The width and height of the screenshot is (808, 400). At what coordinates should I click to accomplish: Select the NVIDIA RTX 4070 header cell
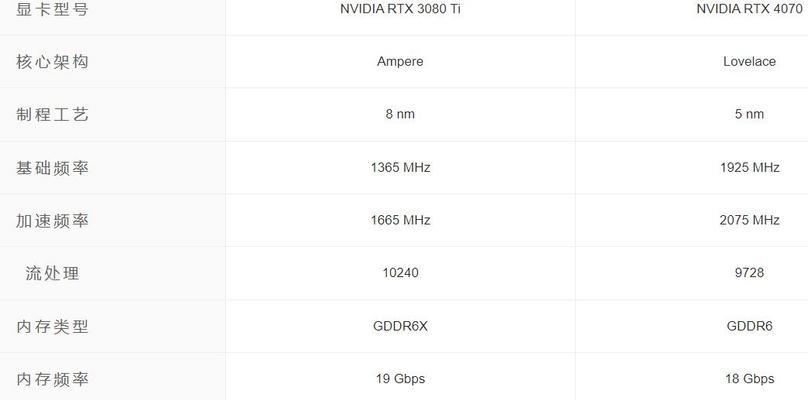coord(749,9)
